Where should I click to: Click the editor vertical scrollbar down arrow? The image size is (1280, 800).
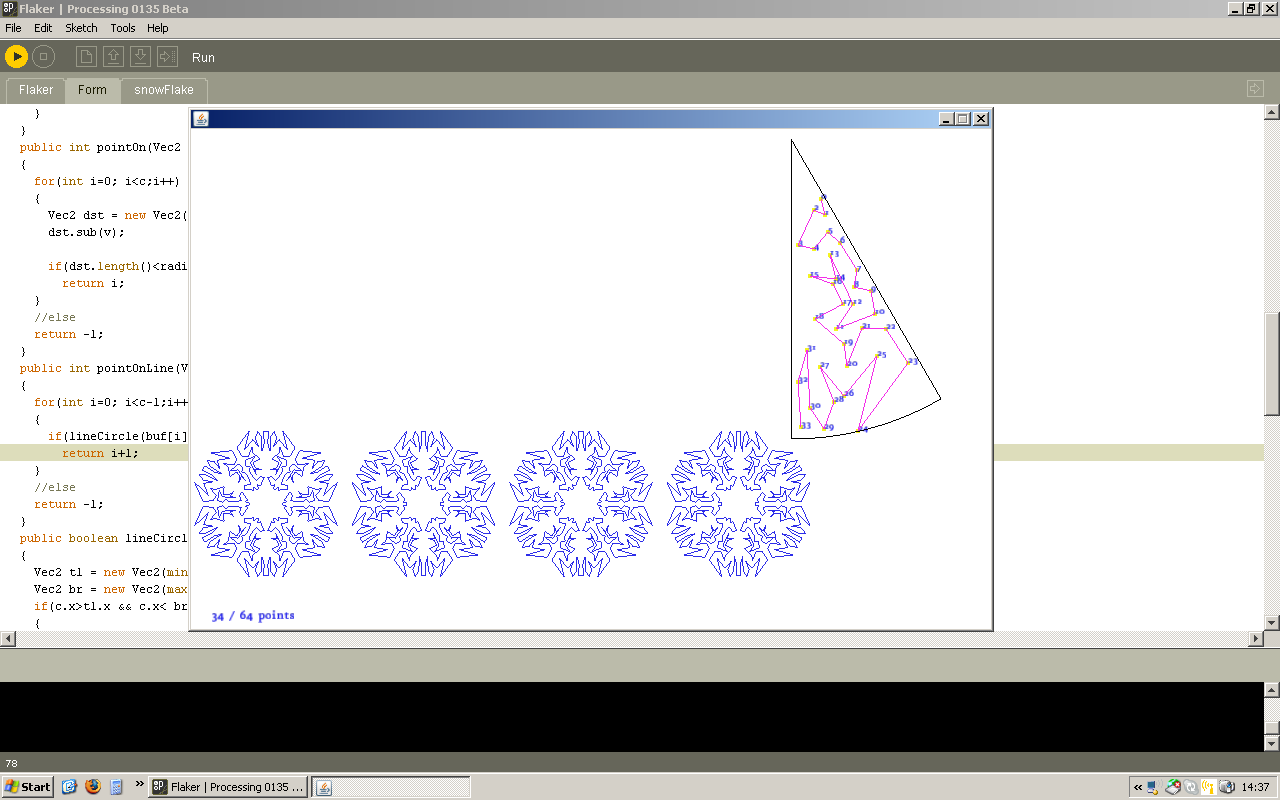click(x=1271, y=622)
